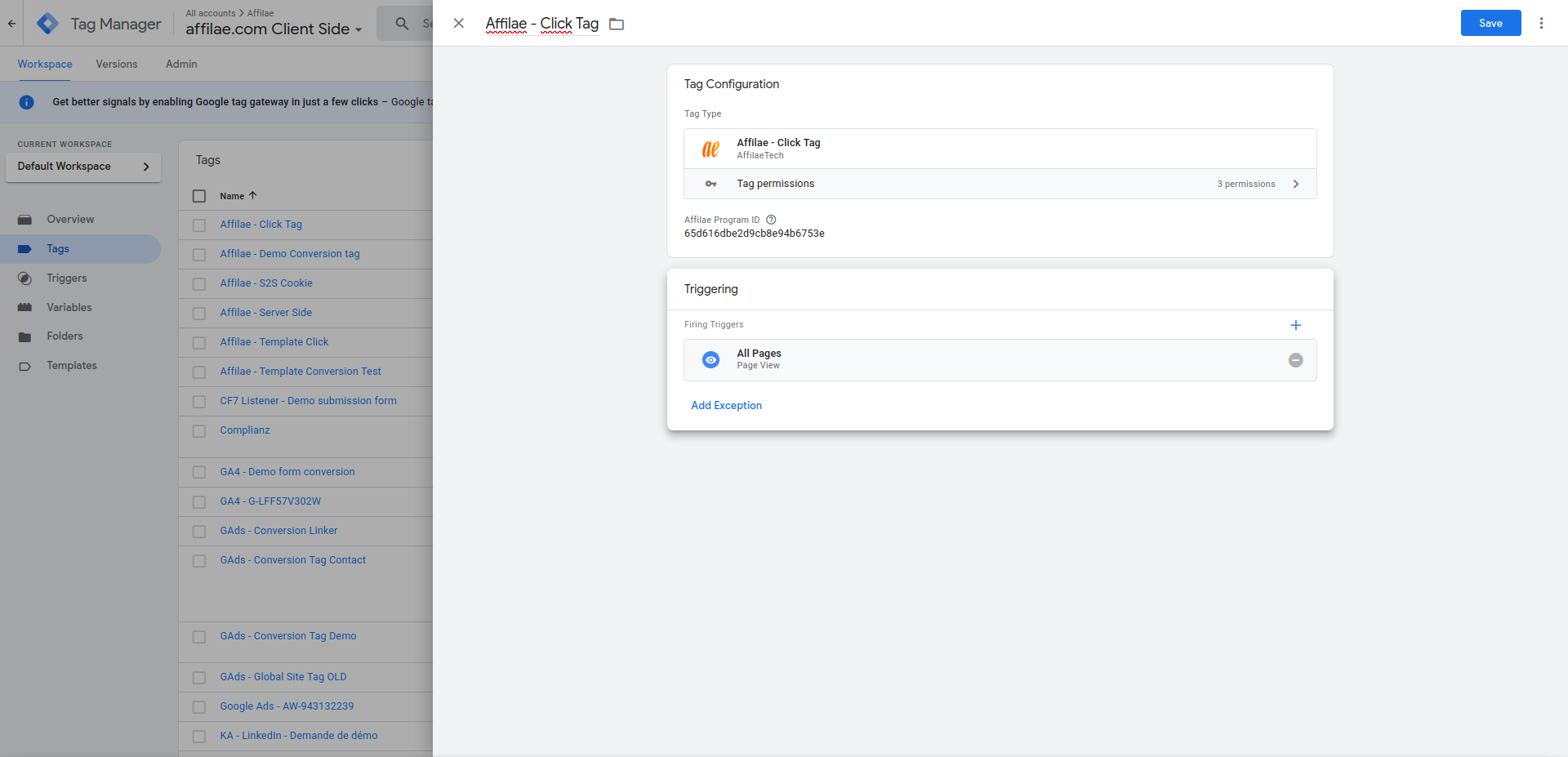Screen dimensions: 1568x757
Task: Switch to the Admin tab
Action: click(x=181, y=64)
